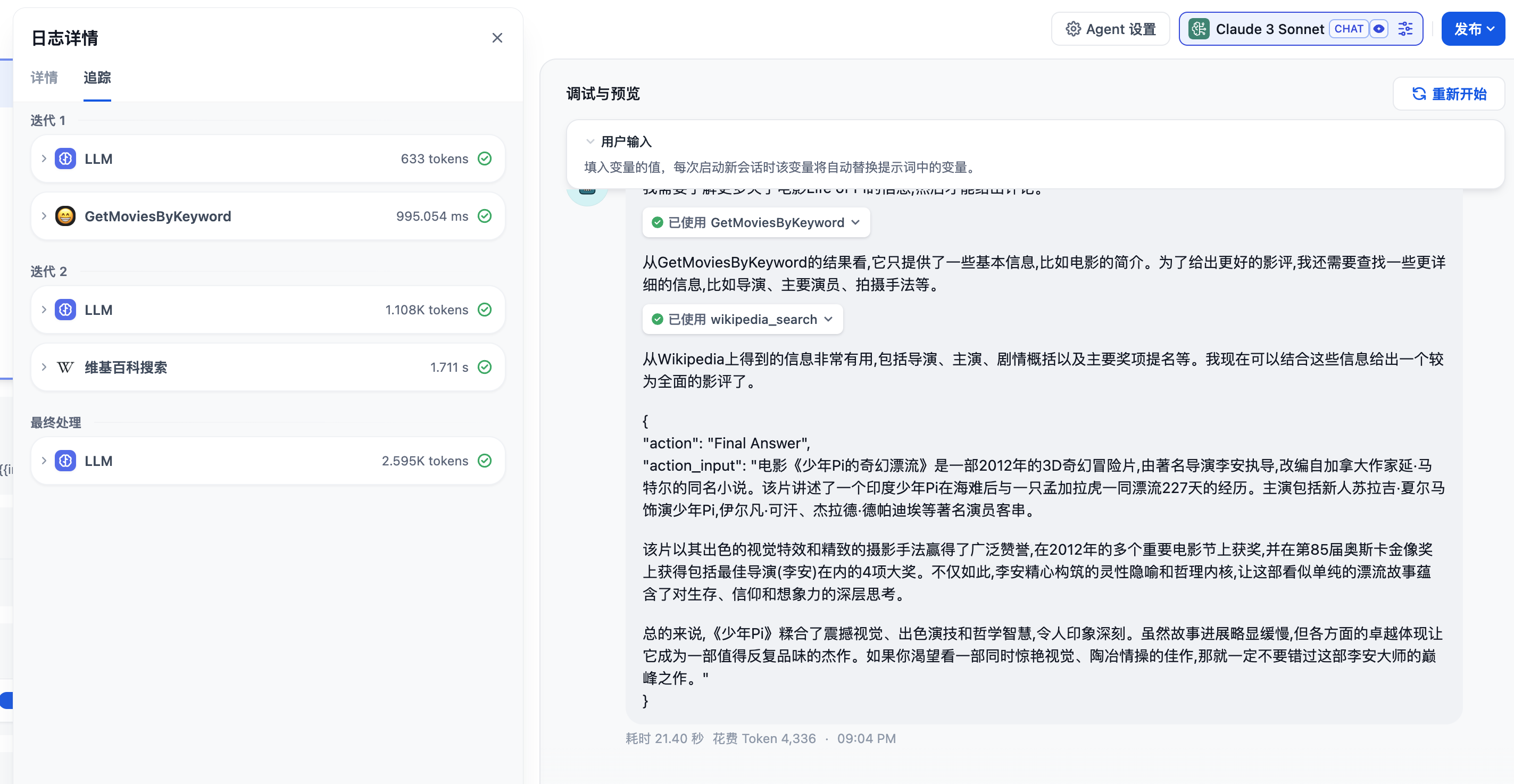Click the first iteration LLM icon

65,159
